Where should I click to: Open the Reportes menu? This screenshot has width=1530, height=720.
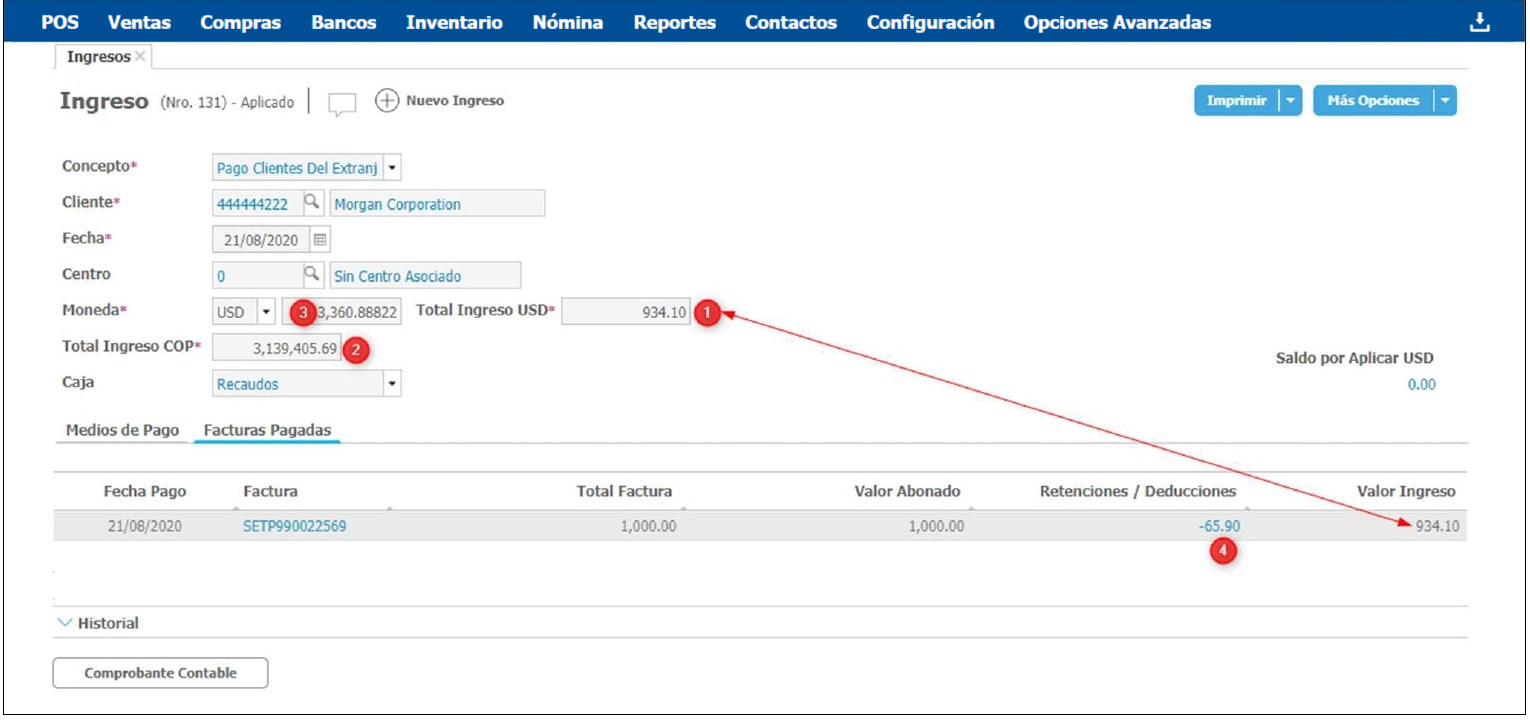674,22
